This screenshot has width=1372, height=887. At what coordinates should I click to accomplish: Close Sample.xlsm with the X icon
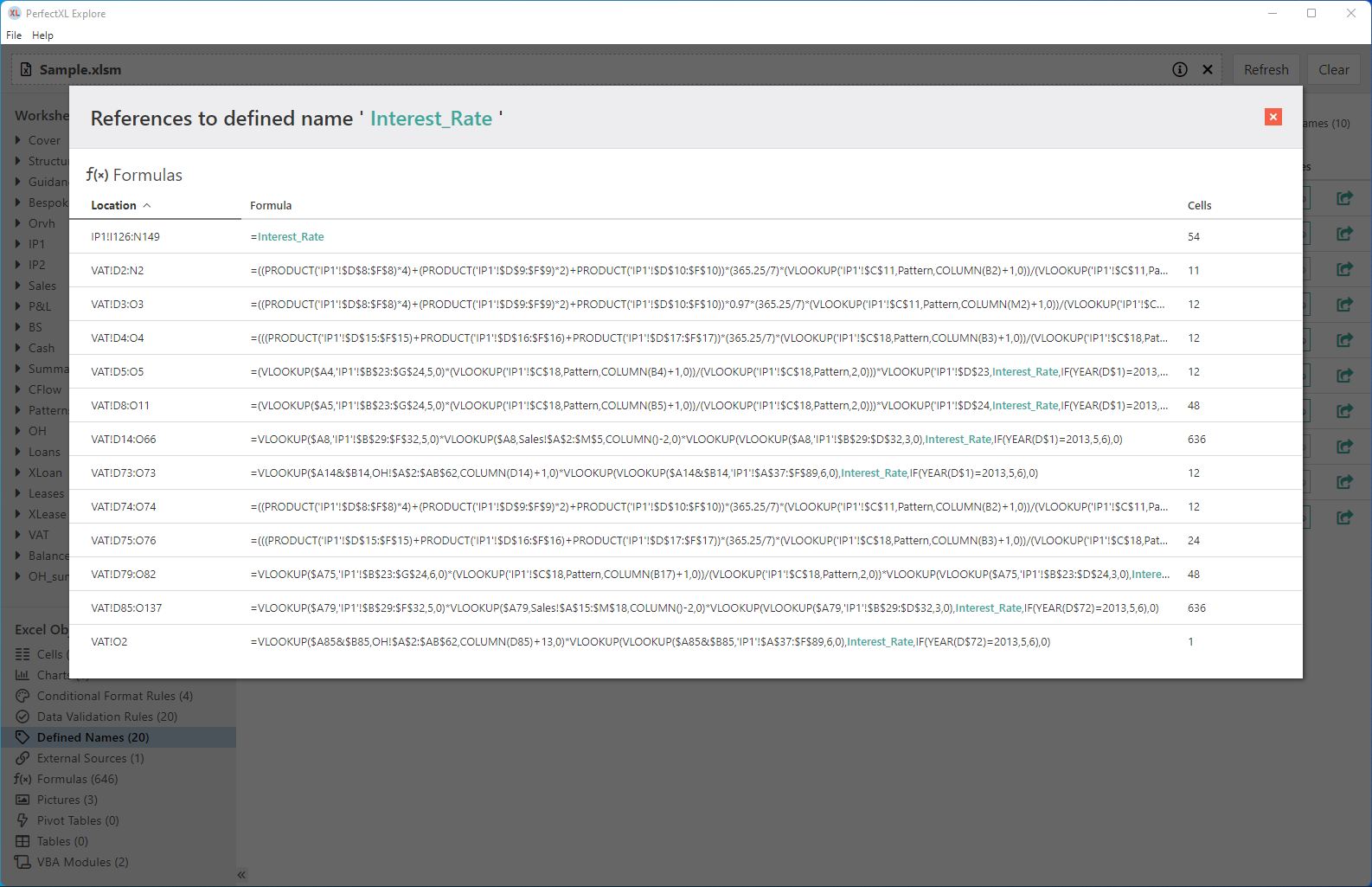1208,69
